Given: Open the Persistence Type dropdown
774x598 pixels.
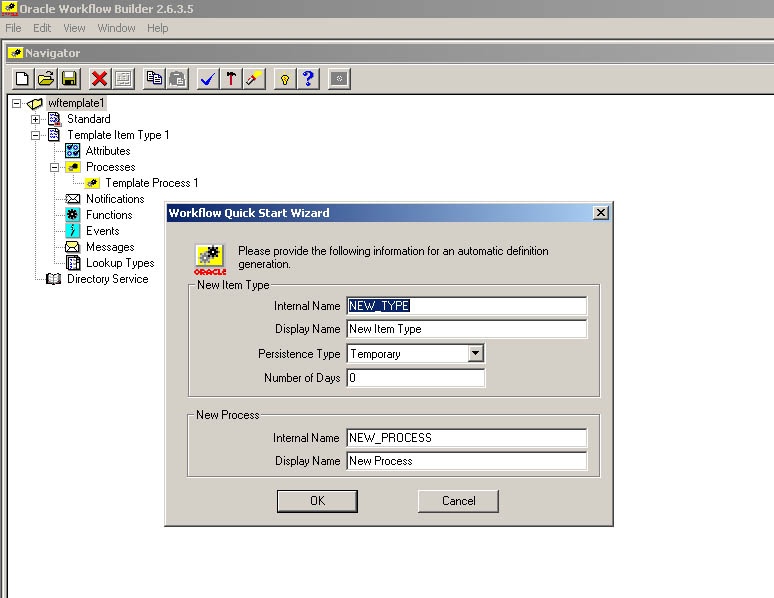Looking at the screenshot, I should coord(476,353).
